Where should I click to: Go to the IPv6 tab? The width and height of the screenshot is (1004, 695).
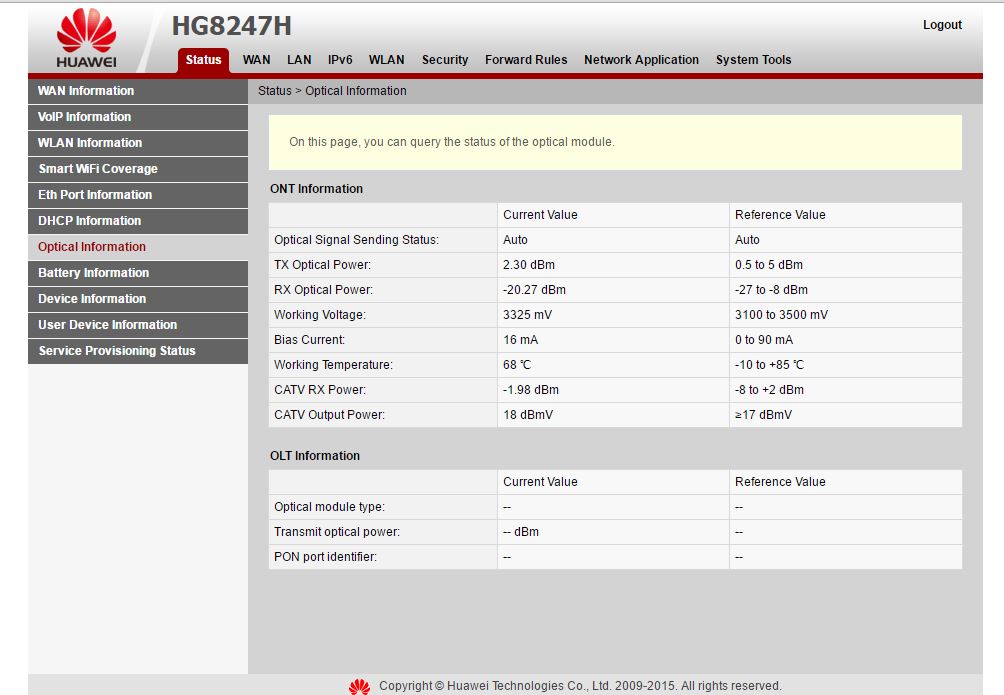tap(340, 60)
